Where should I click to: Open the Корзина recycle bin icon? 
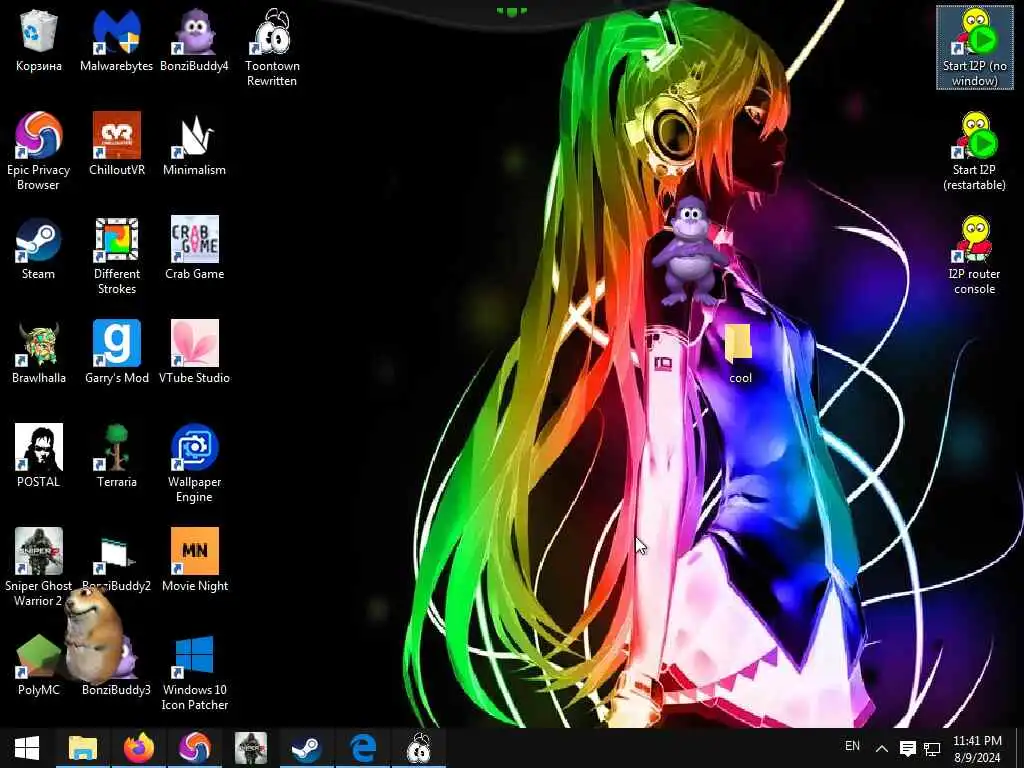point(39,40)
